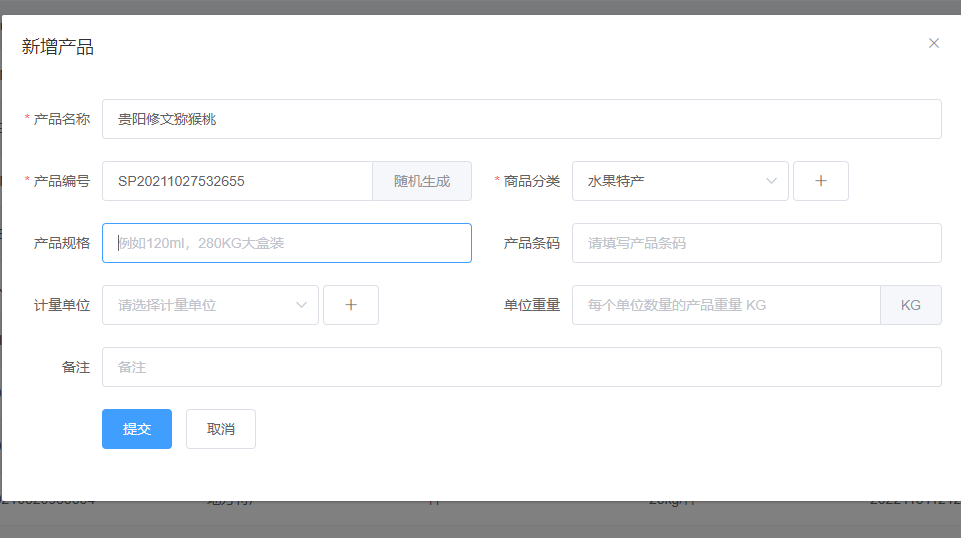This screenshot has height=538, width=961.
Task: Cancel using the 取消 button
Action: coord(221,429)
